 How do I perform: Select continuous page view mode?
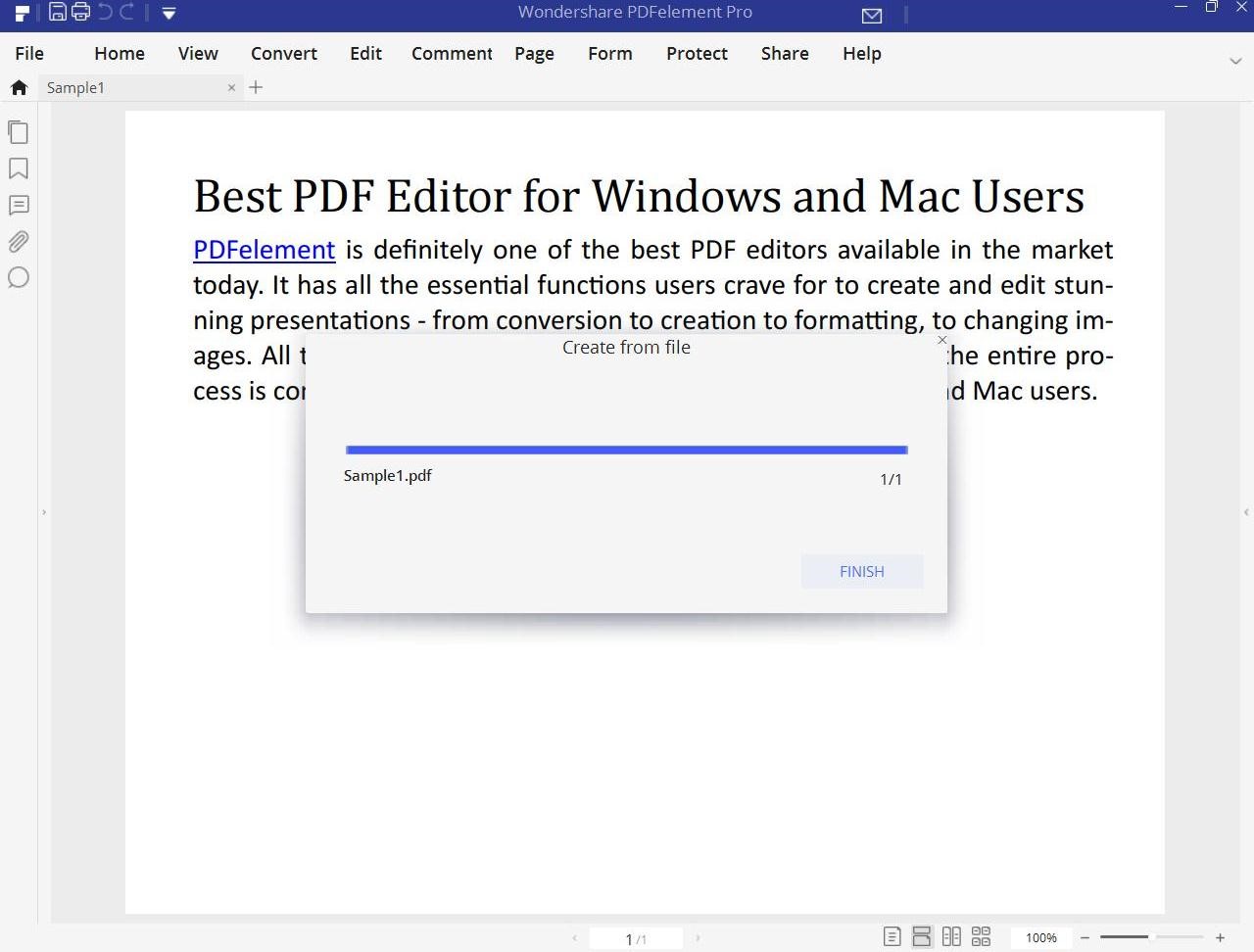pos(922,937)
